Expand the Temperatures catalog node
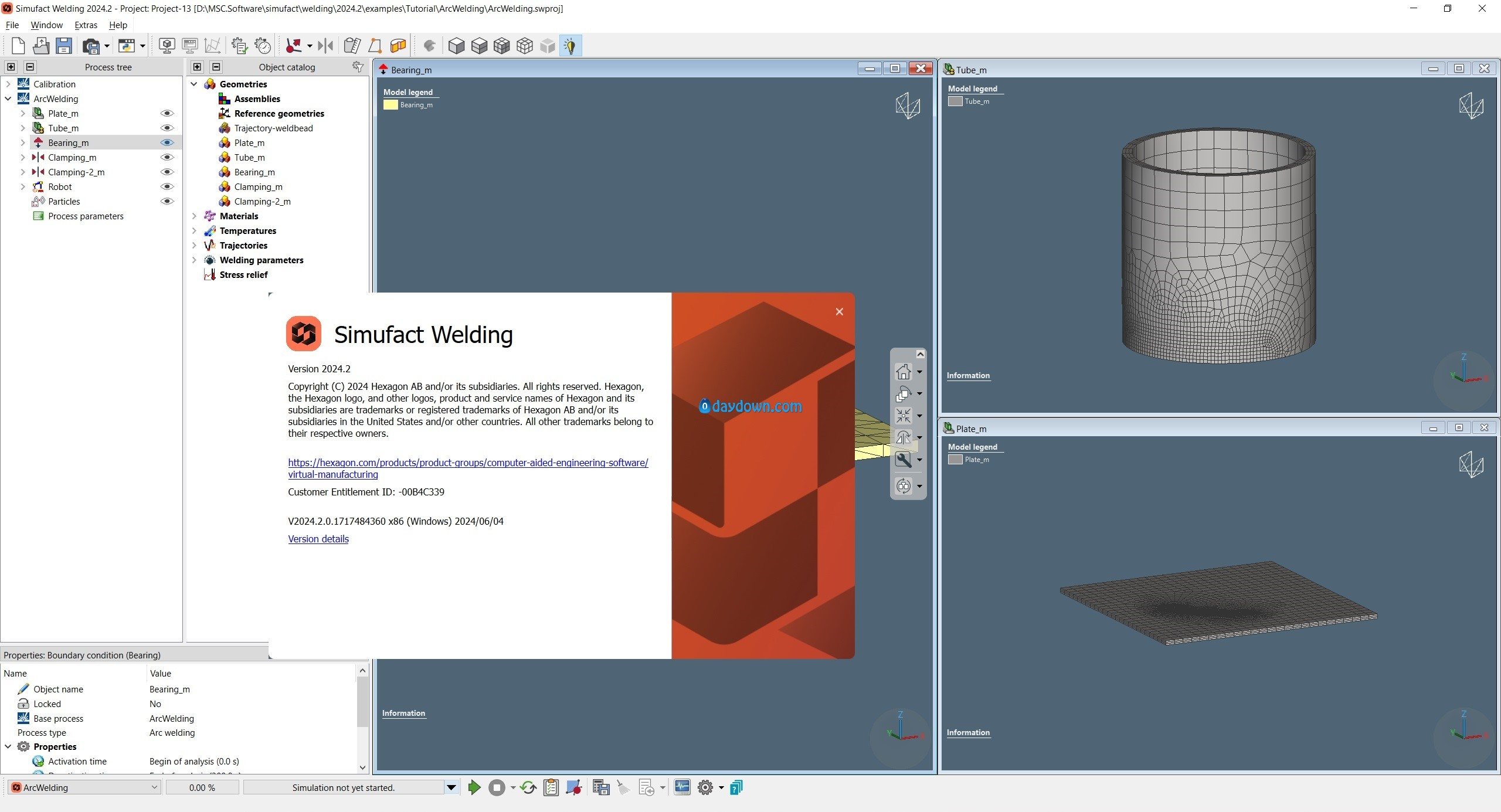 pyautogui.click(x=194, y=230)
